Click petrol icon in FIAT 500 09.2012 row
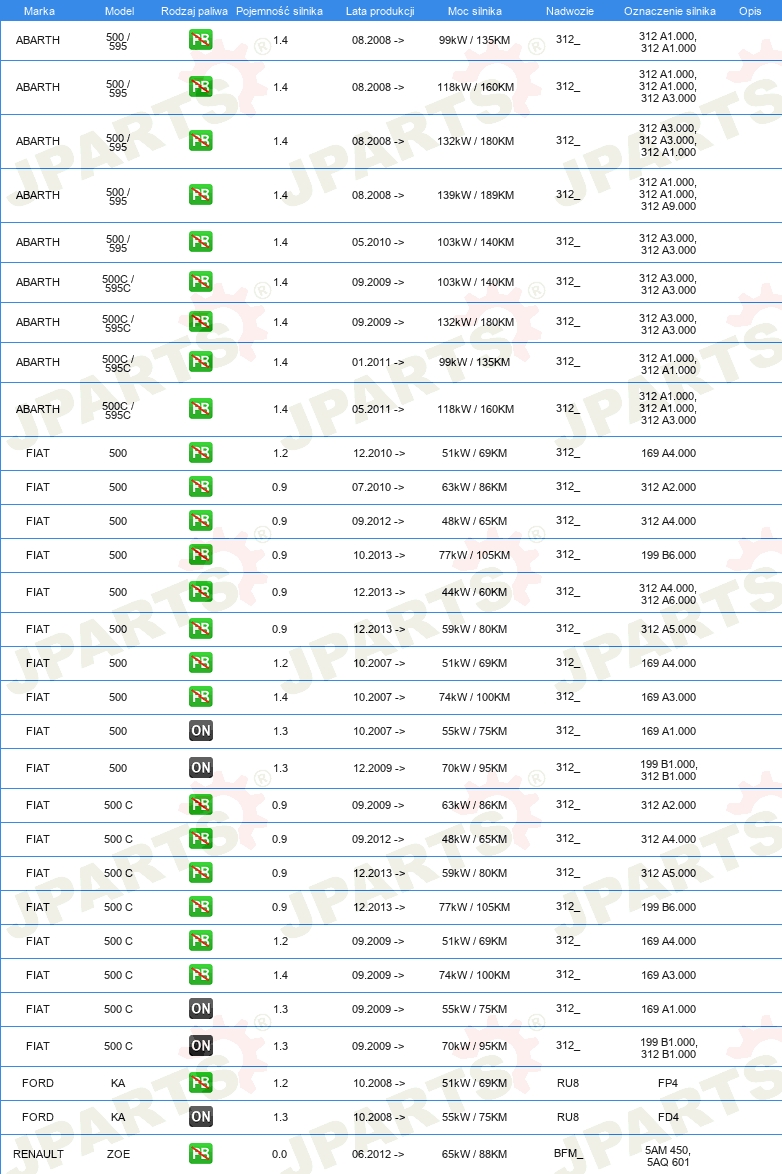Screen dimensions: 782x1174 click(x=200, y=521)
